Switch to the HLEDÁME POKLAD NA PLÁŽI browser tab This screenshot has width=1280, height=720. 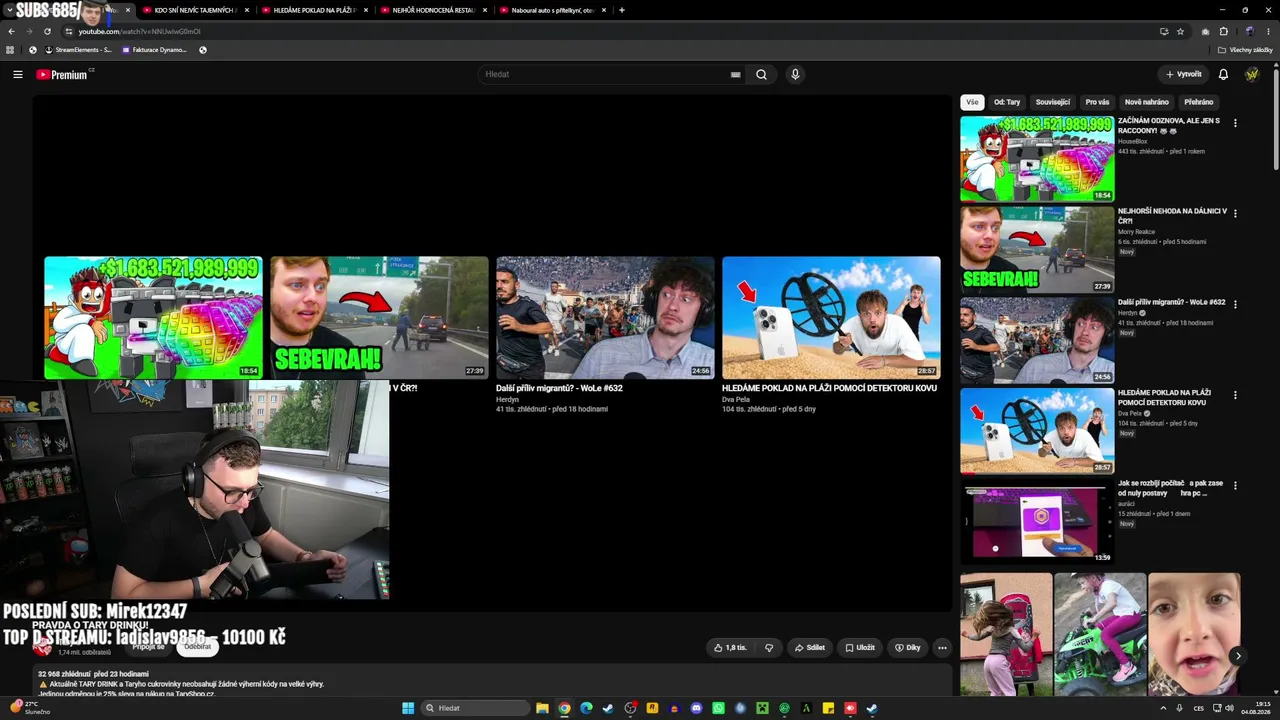point(315,10)
